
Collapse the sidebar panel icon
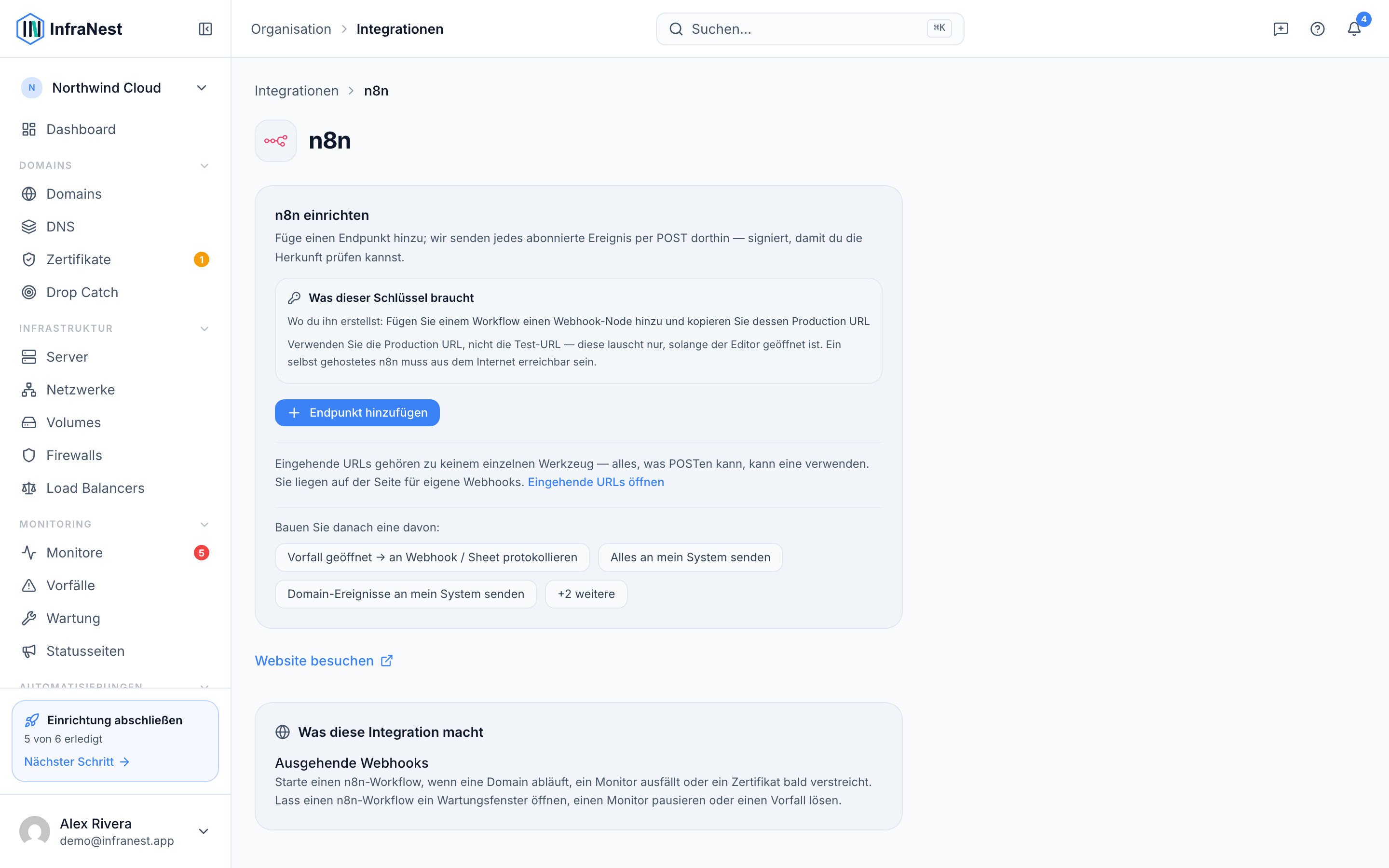205,29
